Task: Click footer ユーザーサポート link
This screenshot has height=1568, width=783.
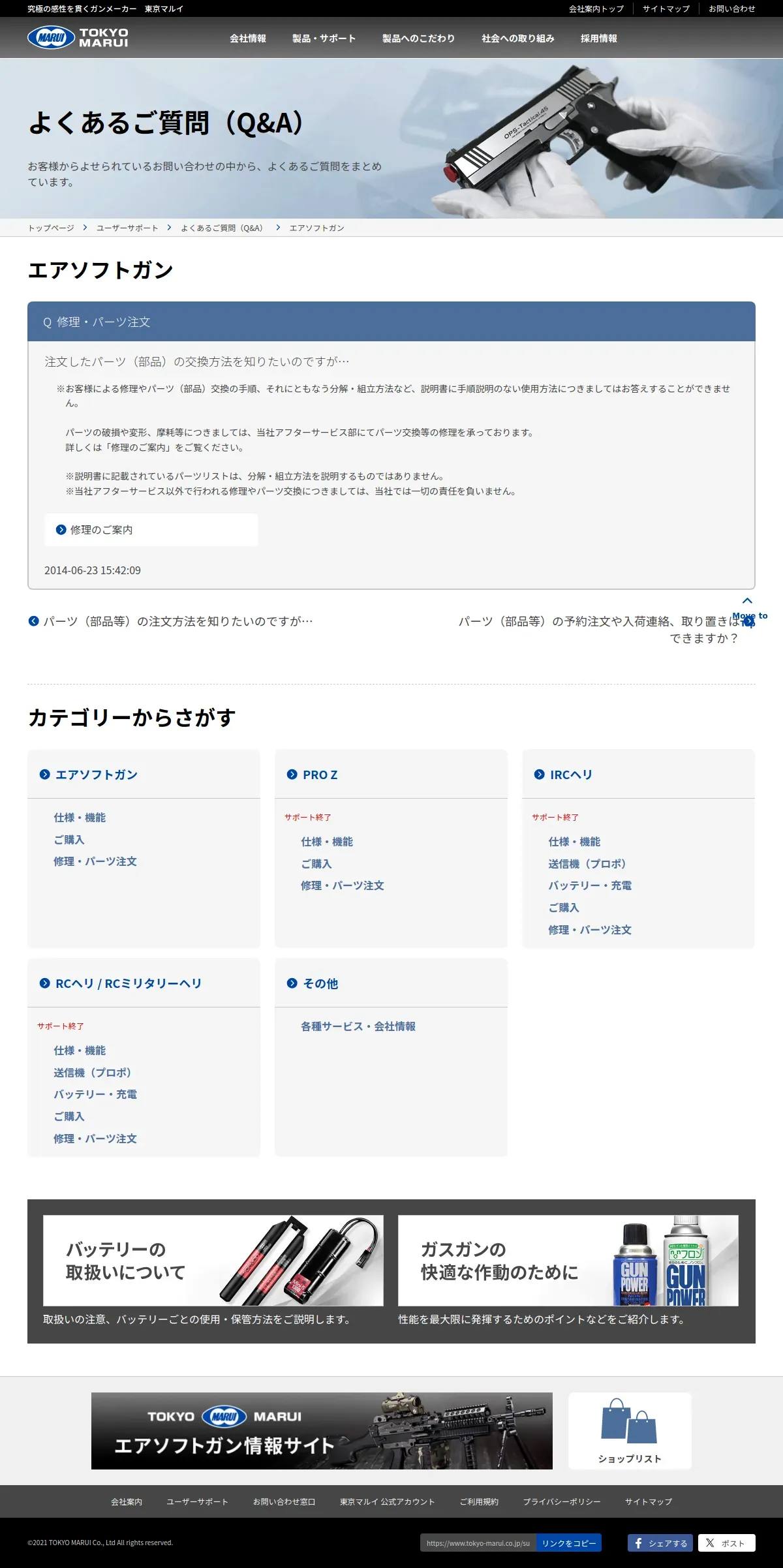Action: (198, 1501)
